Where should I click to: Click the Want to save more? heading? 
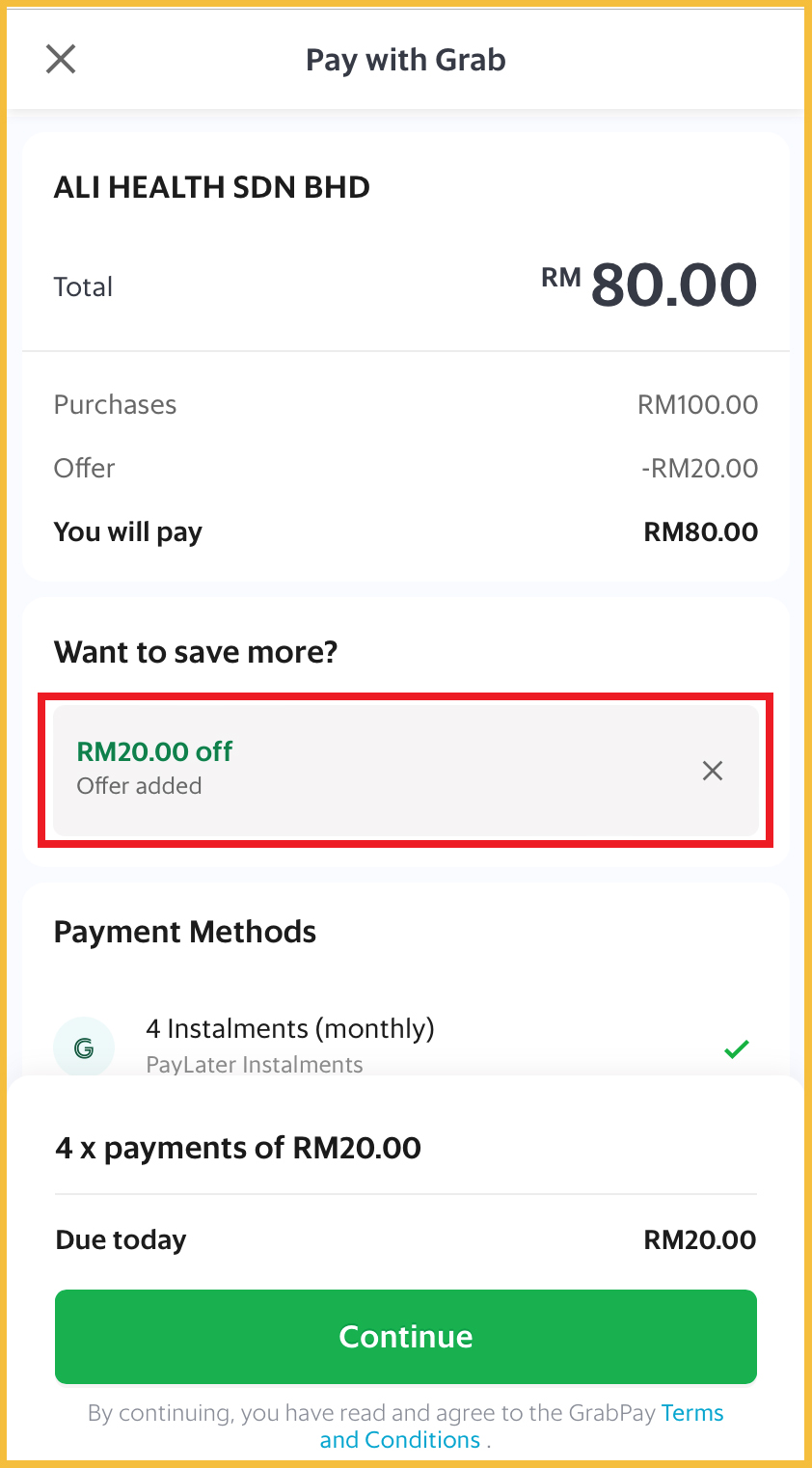click(x=196, y=652)
